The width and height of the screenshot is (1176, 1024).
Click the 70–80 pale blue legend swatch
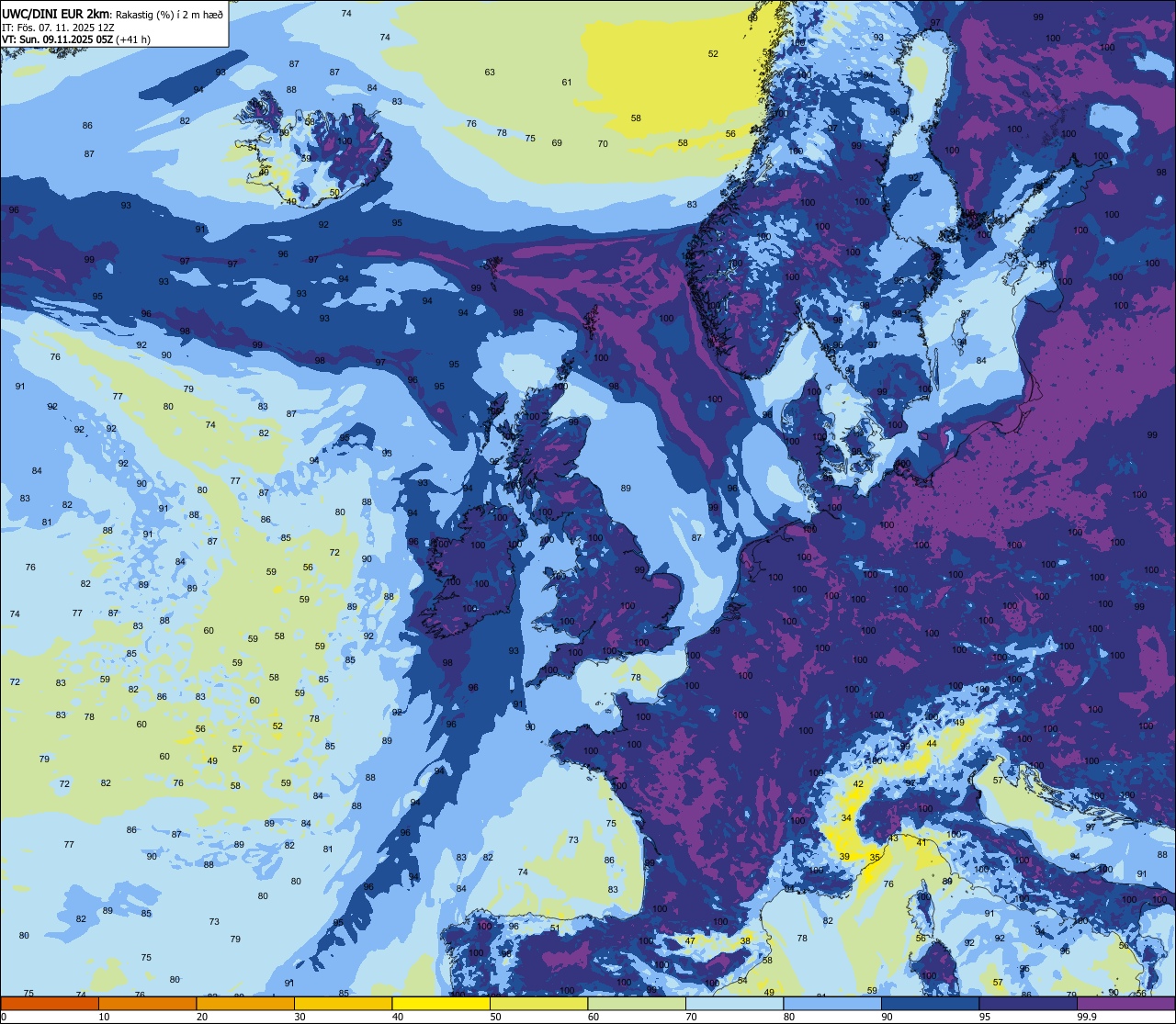[734, 1004]
